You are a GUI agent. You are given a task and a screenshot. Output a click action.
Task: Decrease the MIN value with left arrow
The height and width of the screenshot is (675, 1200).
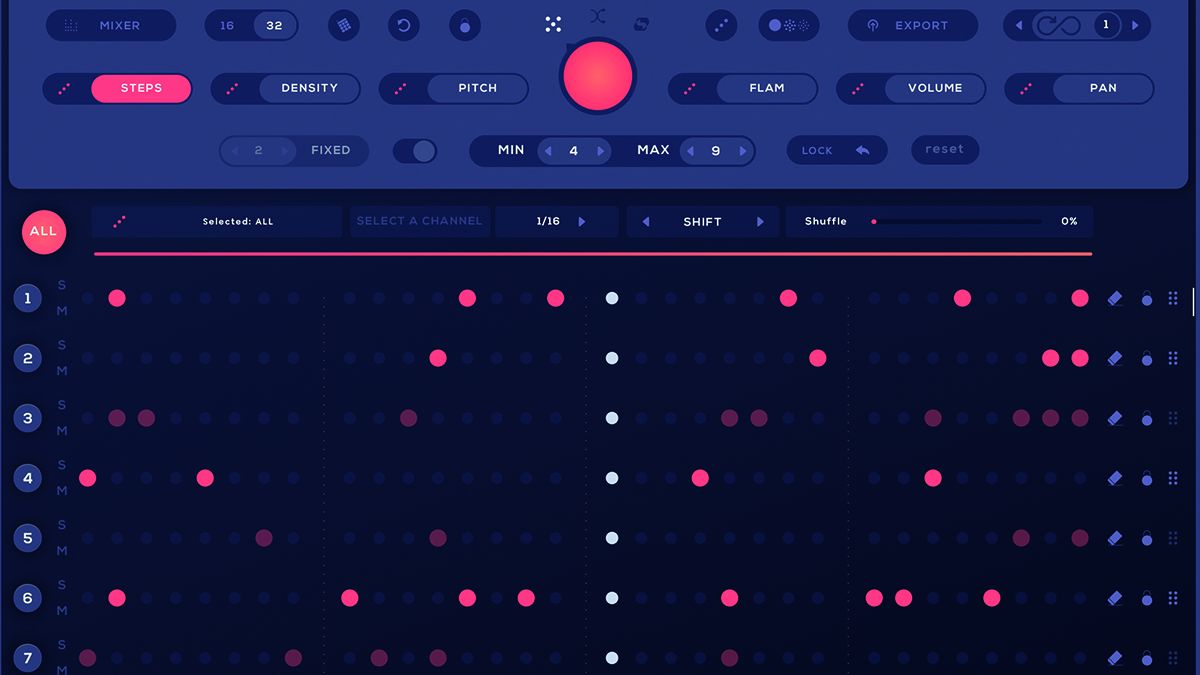547,151
